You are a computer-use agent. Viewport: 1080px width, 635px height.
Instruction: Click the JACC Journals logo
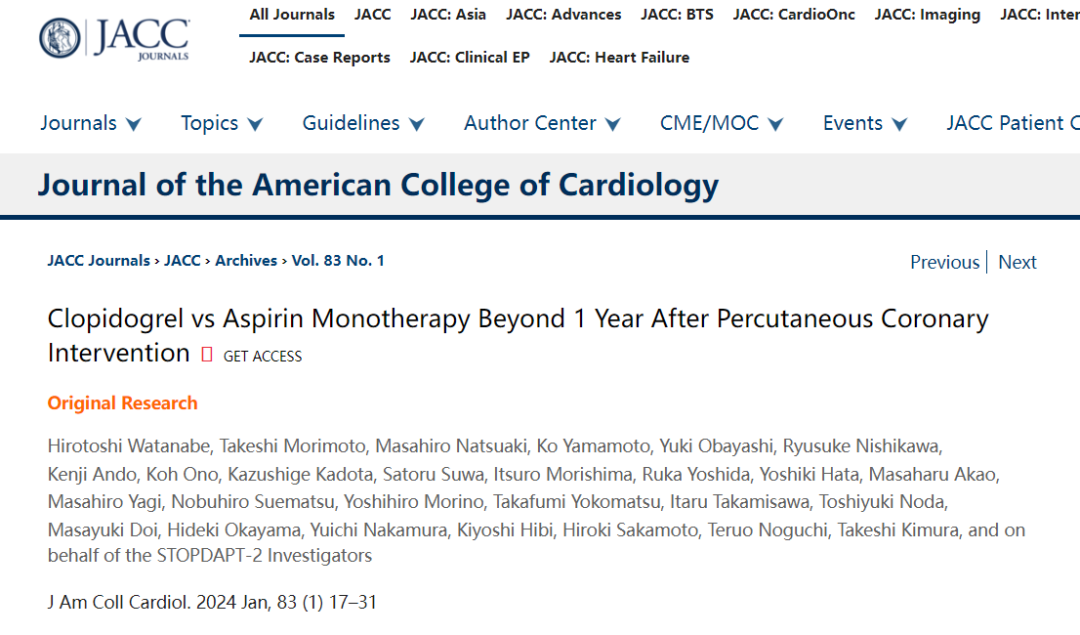click(114, 39)
